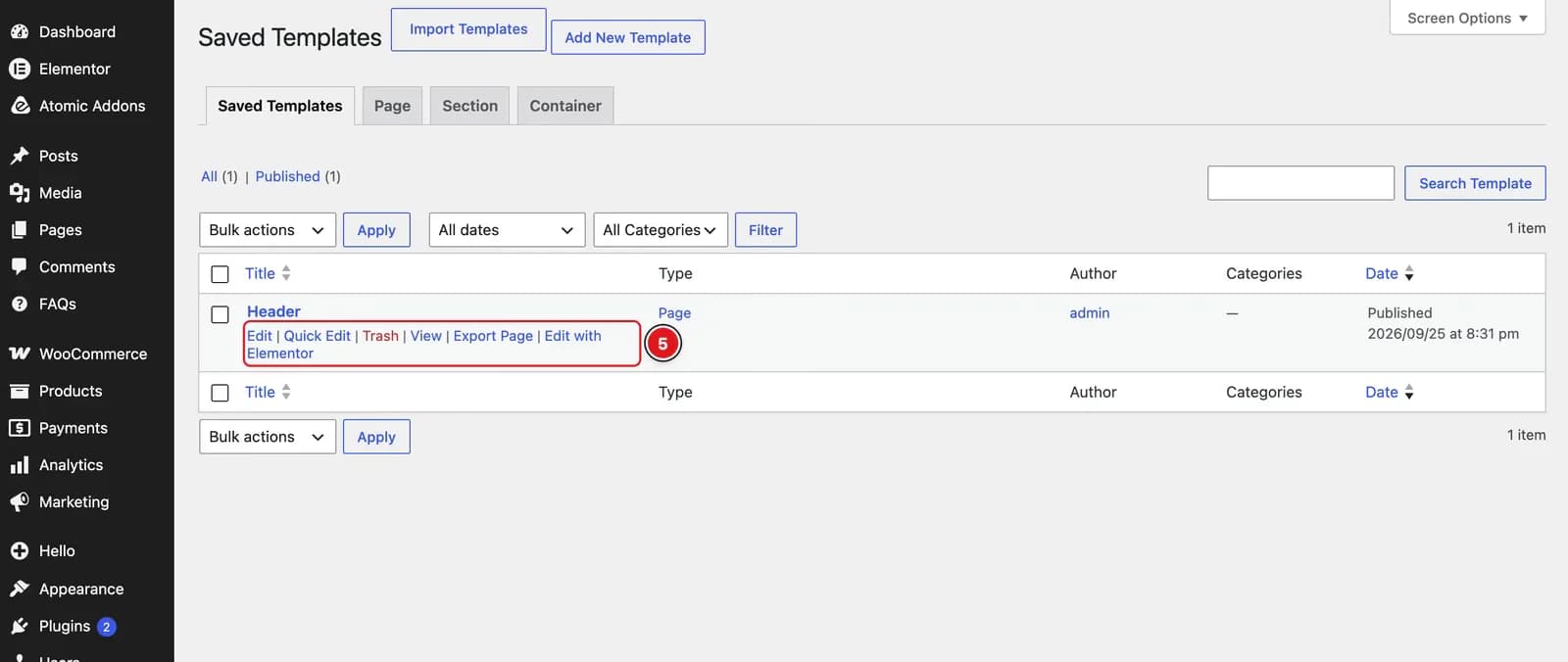Click the Dashboard gauge icon in sidebar
This screenshot has height=662, width=1568.
point(20,31)
